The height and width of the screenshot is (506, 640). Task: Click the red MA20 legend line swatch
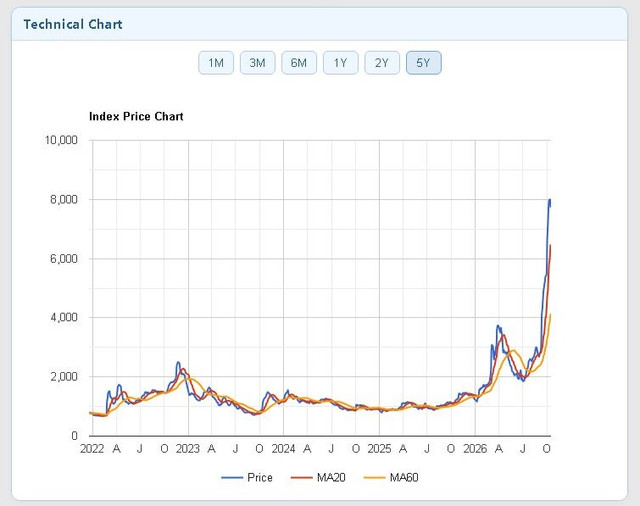pos(302,477)
